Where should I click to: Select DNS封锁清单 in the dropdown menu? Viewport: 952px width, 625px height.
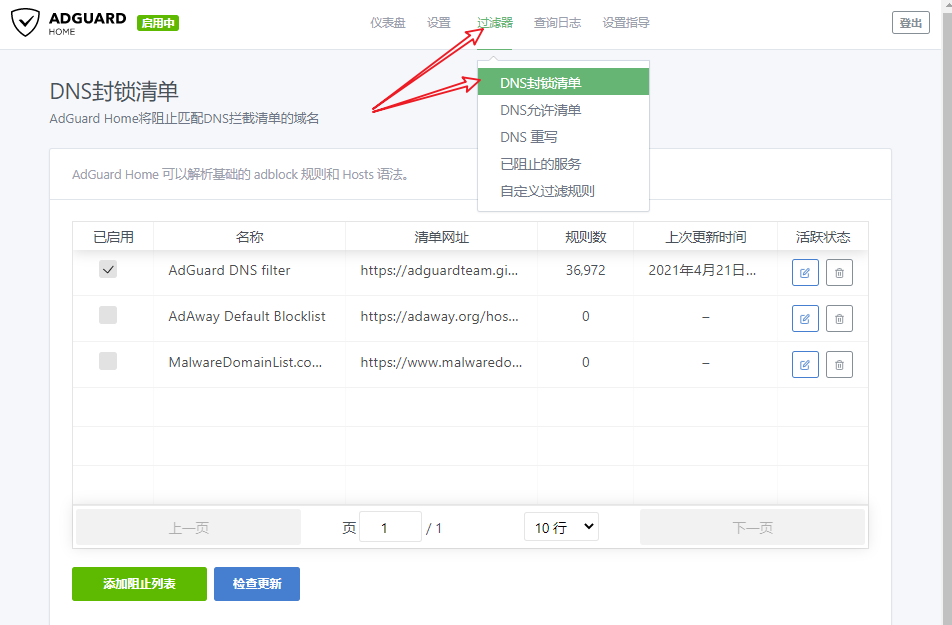(x=563, y=82)
